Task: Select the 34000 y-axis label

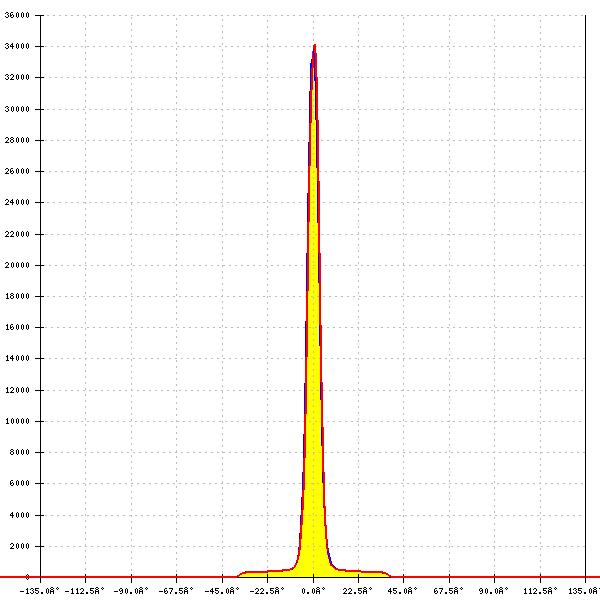Action: (17, 46)
